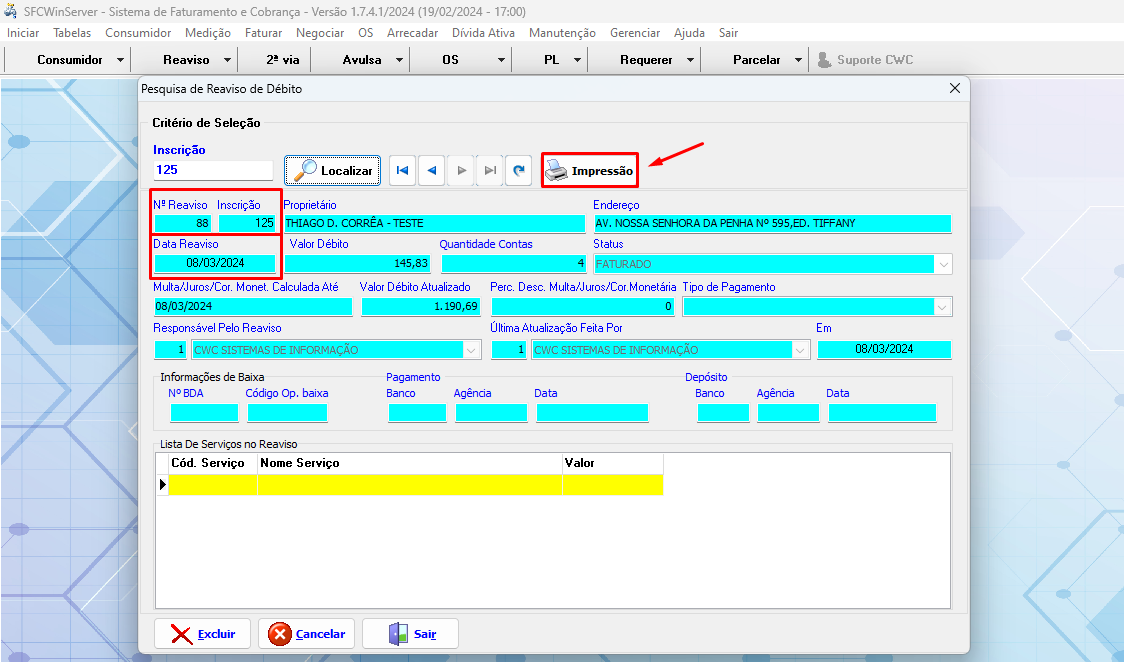Click the Impressão printer button
This screenshot has height=662, width=1124.
pyautogui.click(x=590, y=171)
